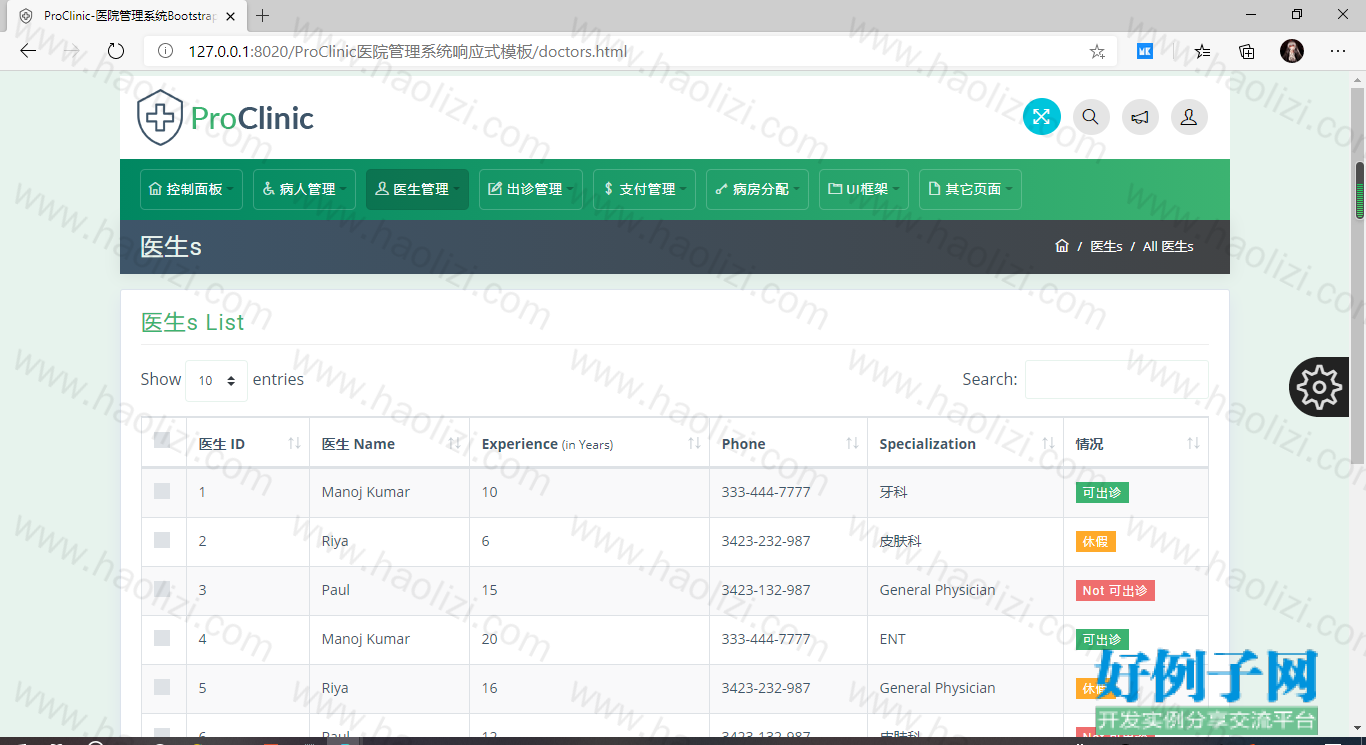
Task: Open the settings gear panel on right edge
Action: point(1319,386)
